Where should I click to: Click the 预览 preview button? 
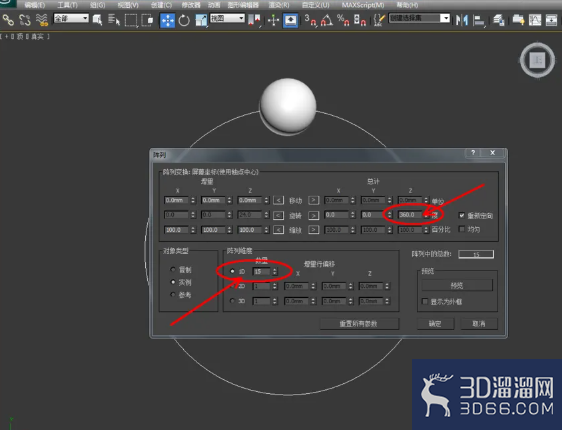click(x=457, y=285)
